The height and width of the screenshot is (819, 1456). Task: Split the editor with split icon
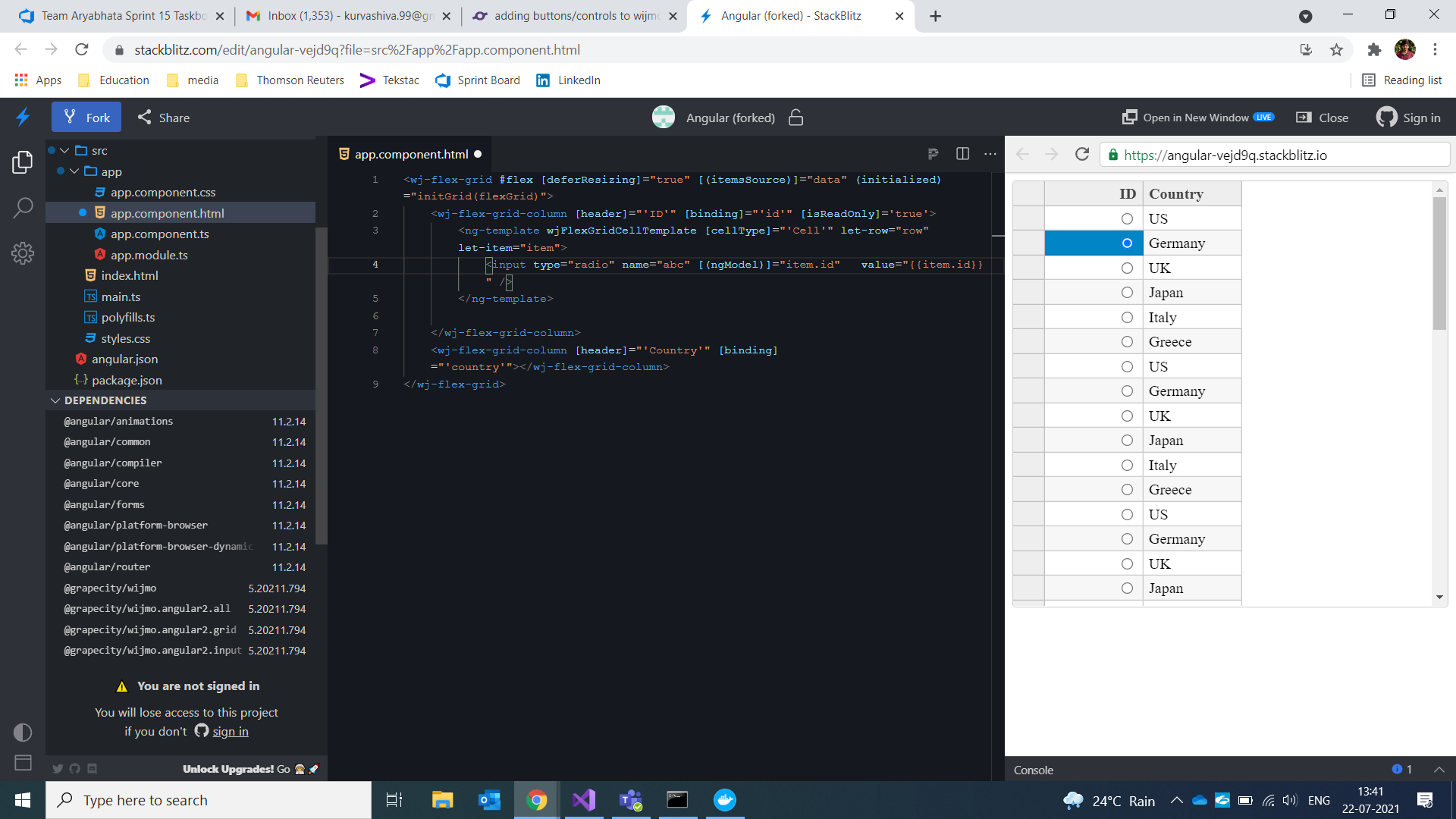tap(962, 154)
